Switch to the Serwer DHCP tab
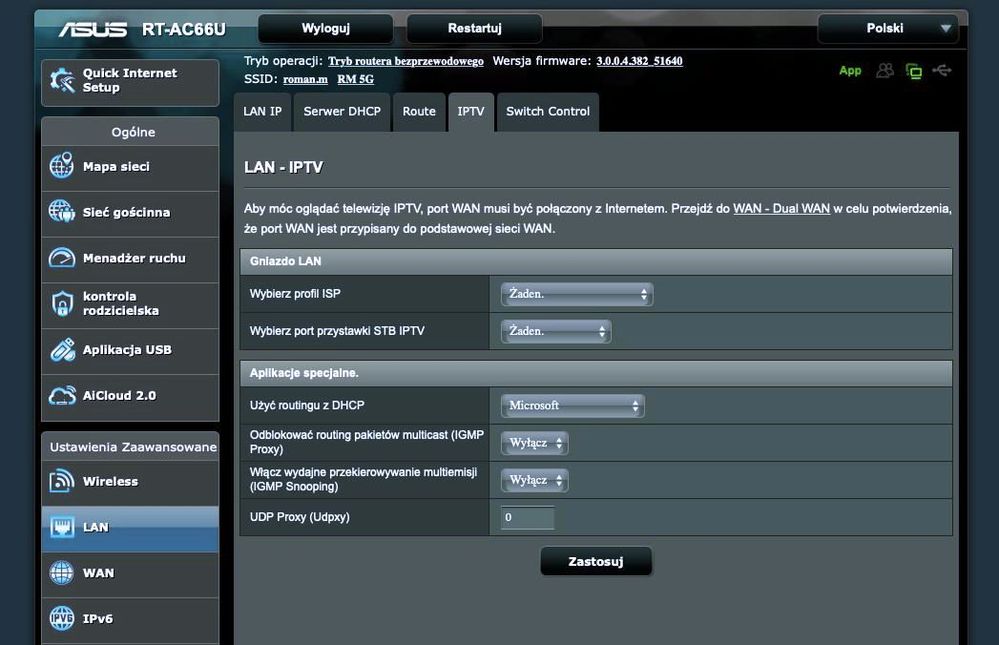The width and height of the screenshot is (999, 645). (x=342, y=112)
